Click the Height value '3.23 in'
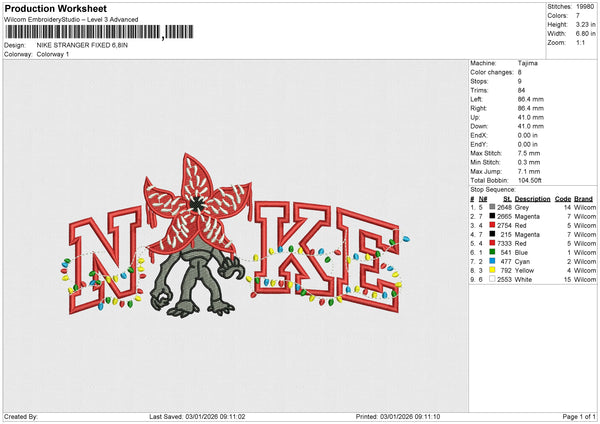Screen dimensions: 600x424 (x=585, y=24)
